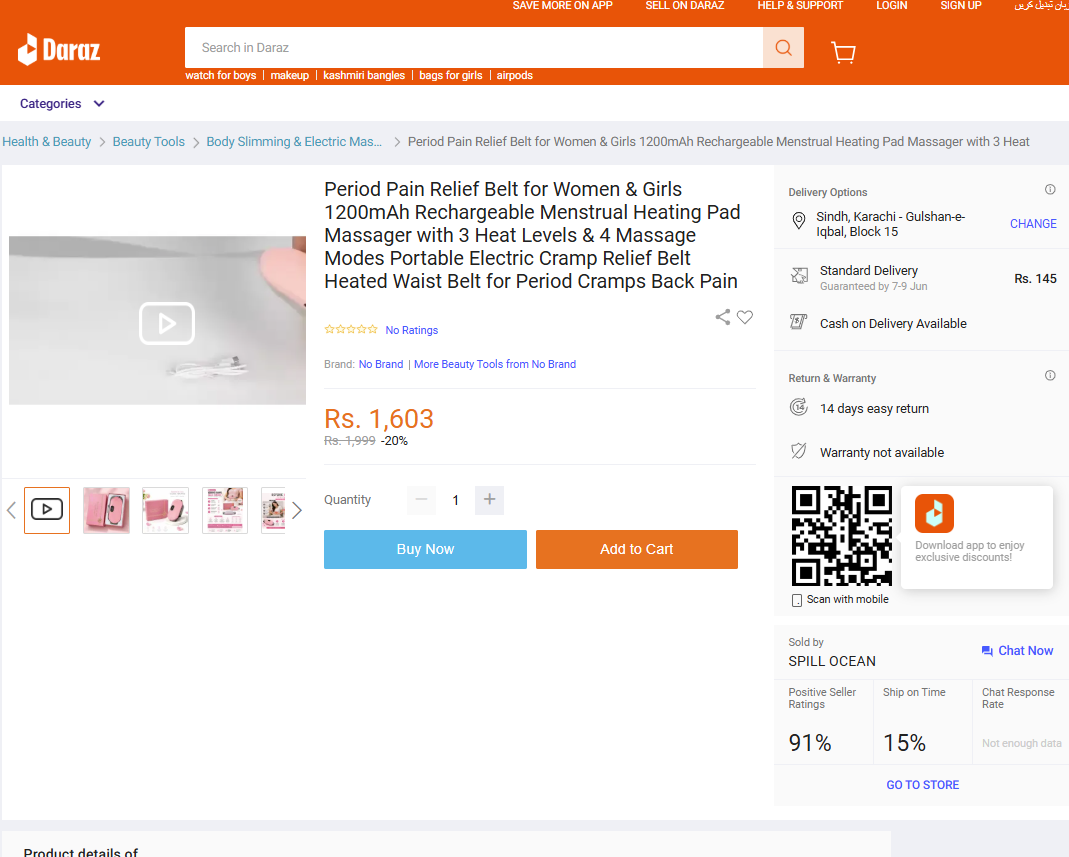Click 'bags for girls' search suggestion
The width and height of the screenshot is (1069, 857).
(x=451, y=76)
